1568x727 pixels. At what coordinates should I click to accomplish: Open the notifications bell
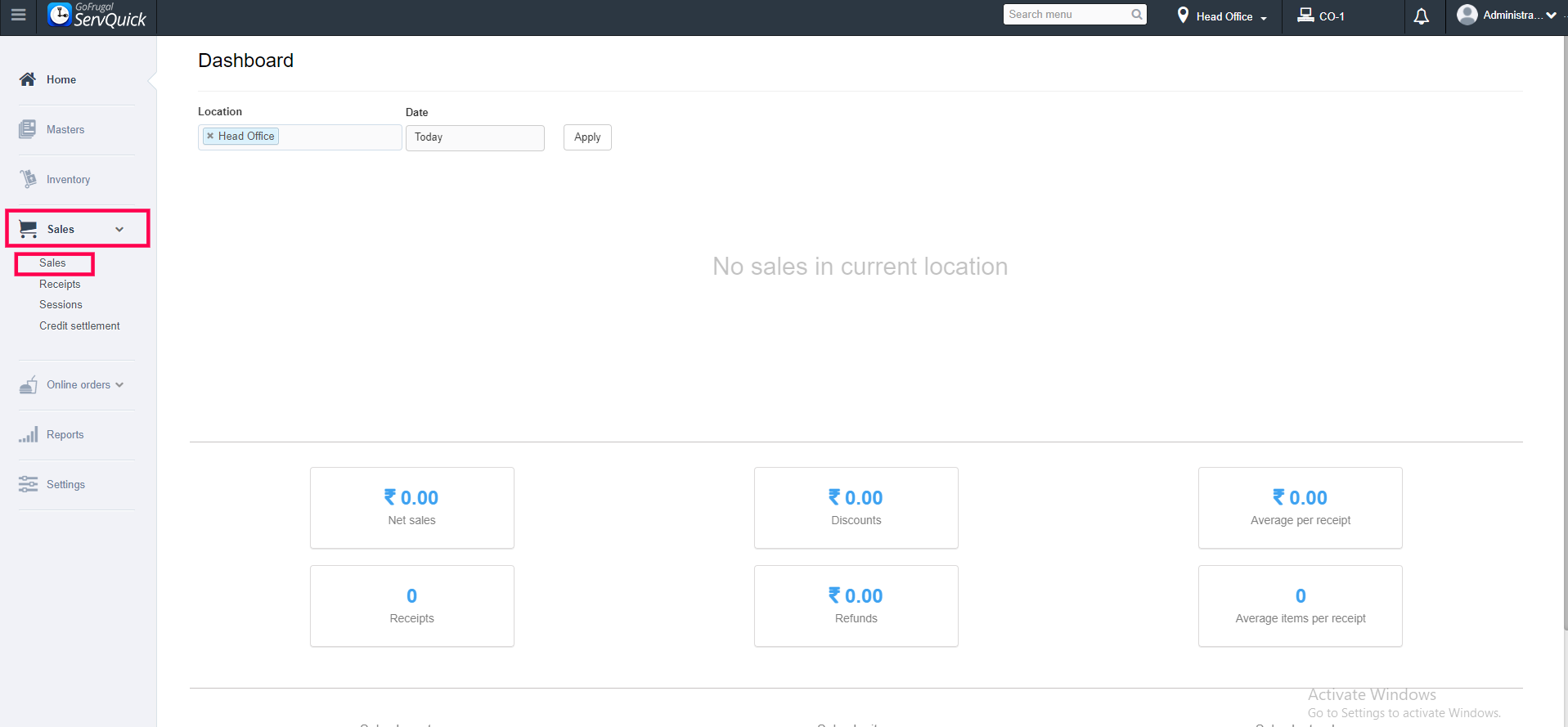pyautogui.click(x=1422, y=16)
